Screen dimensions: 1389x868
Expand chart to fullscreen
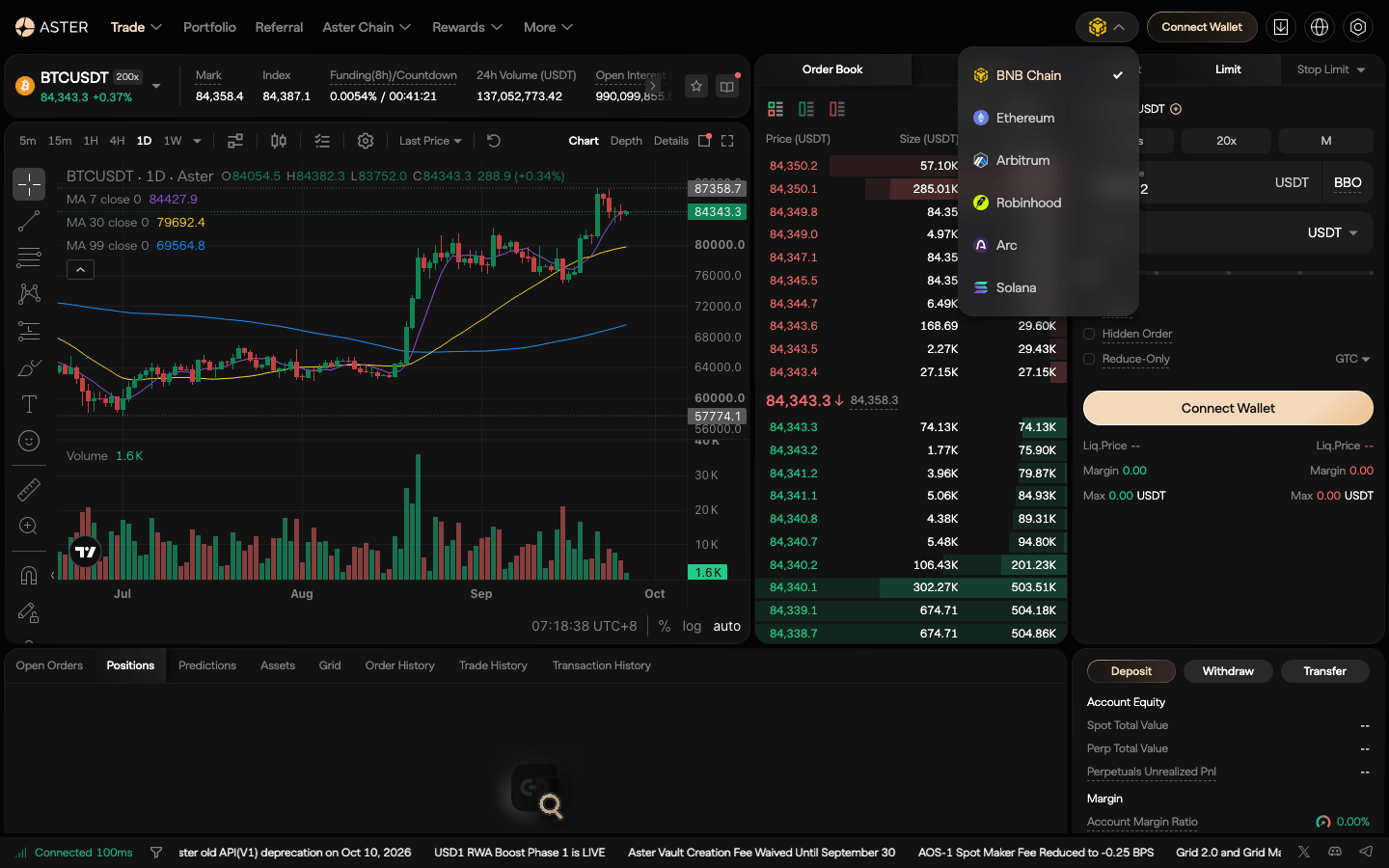[x=727, y=141]
